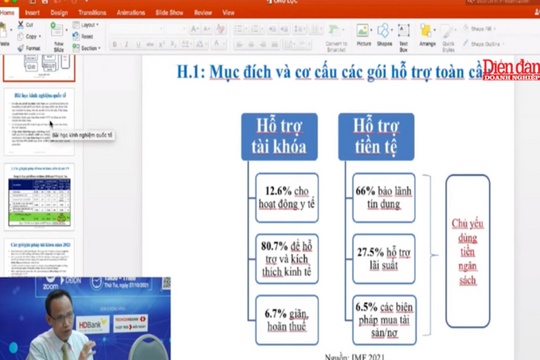Viewport: 540px width, 360px height.
Task: Open the Slide Show tab
Action: point(169,13)
